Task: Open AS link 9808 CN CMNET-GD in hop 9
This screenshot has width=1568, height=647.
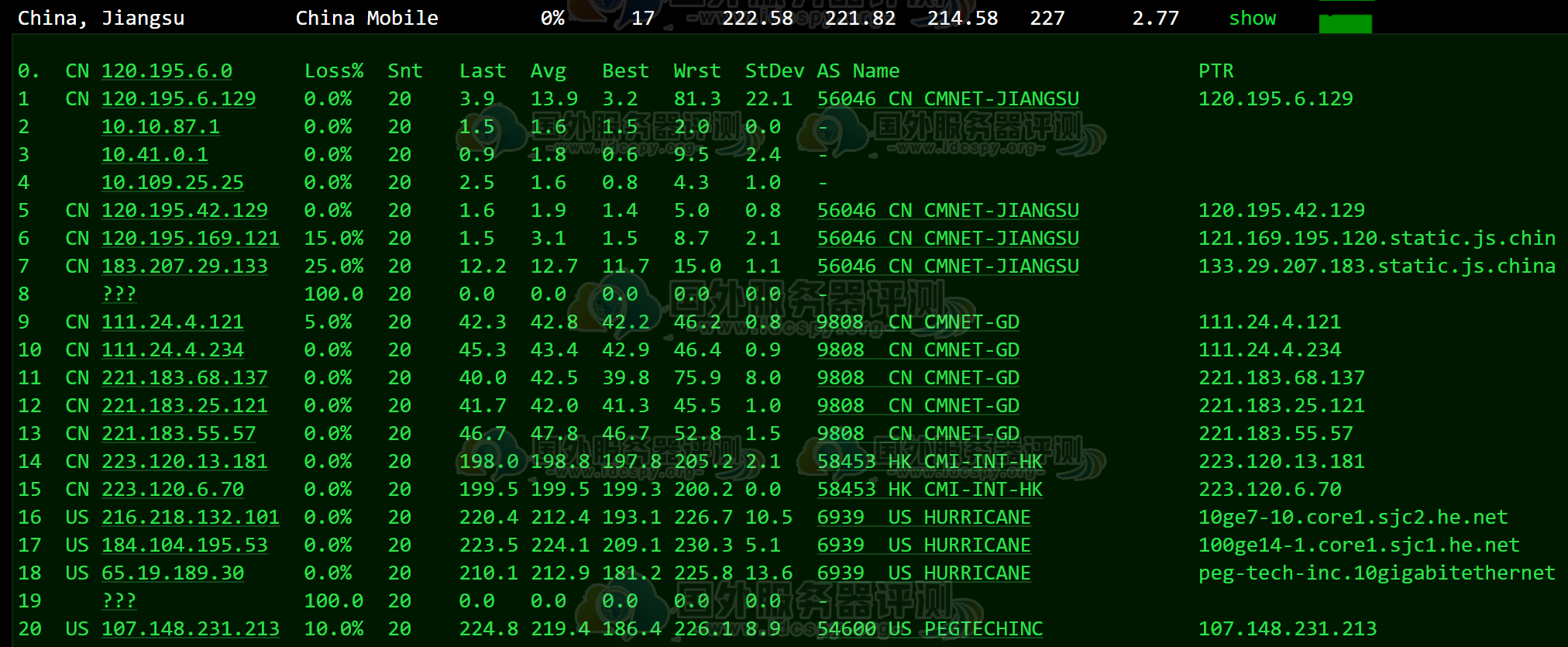Action: pyautogui.click(x=918, y=322)
